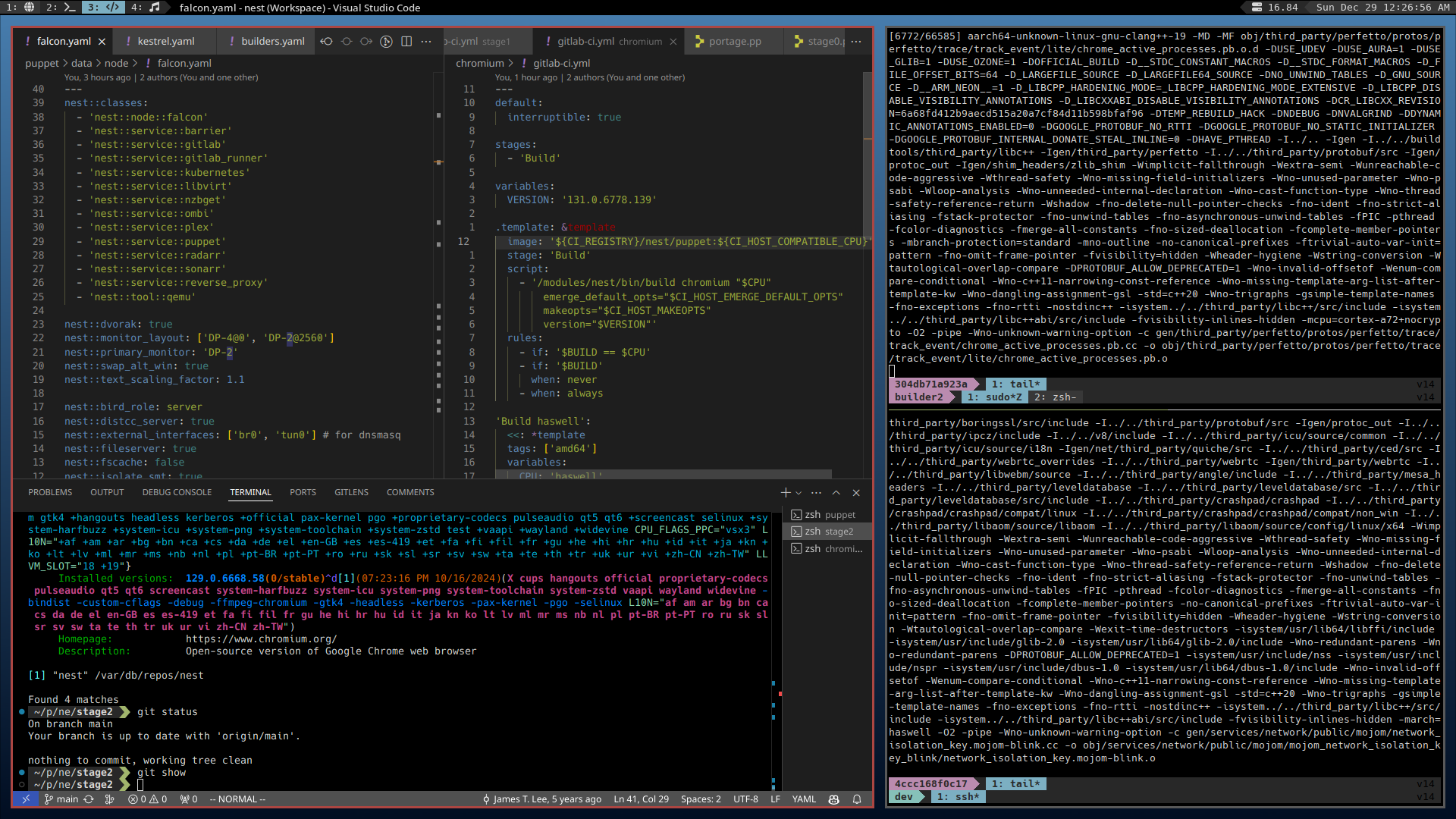Click the forwarded ports '0' status item
The image size is (1456, 819).
coord(189,799)
